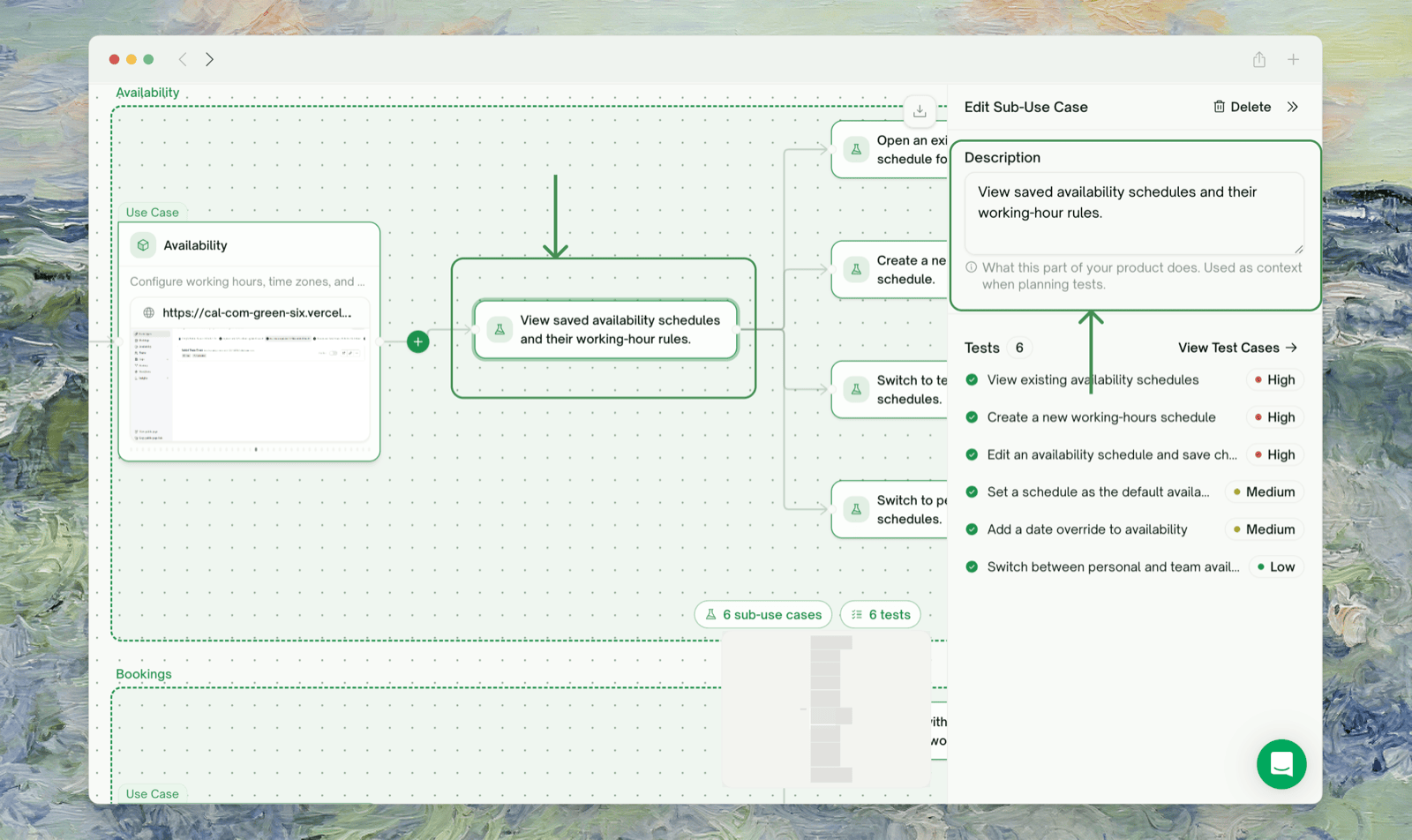Click the 'Use Case' tag above Availability card
The image size is (1412, 840).
(153, 213)
